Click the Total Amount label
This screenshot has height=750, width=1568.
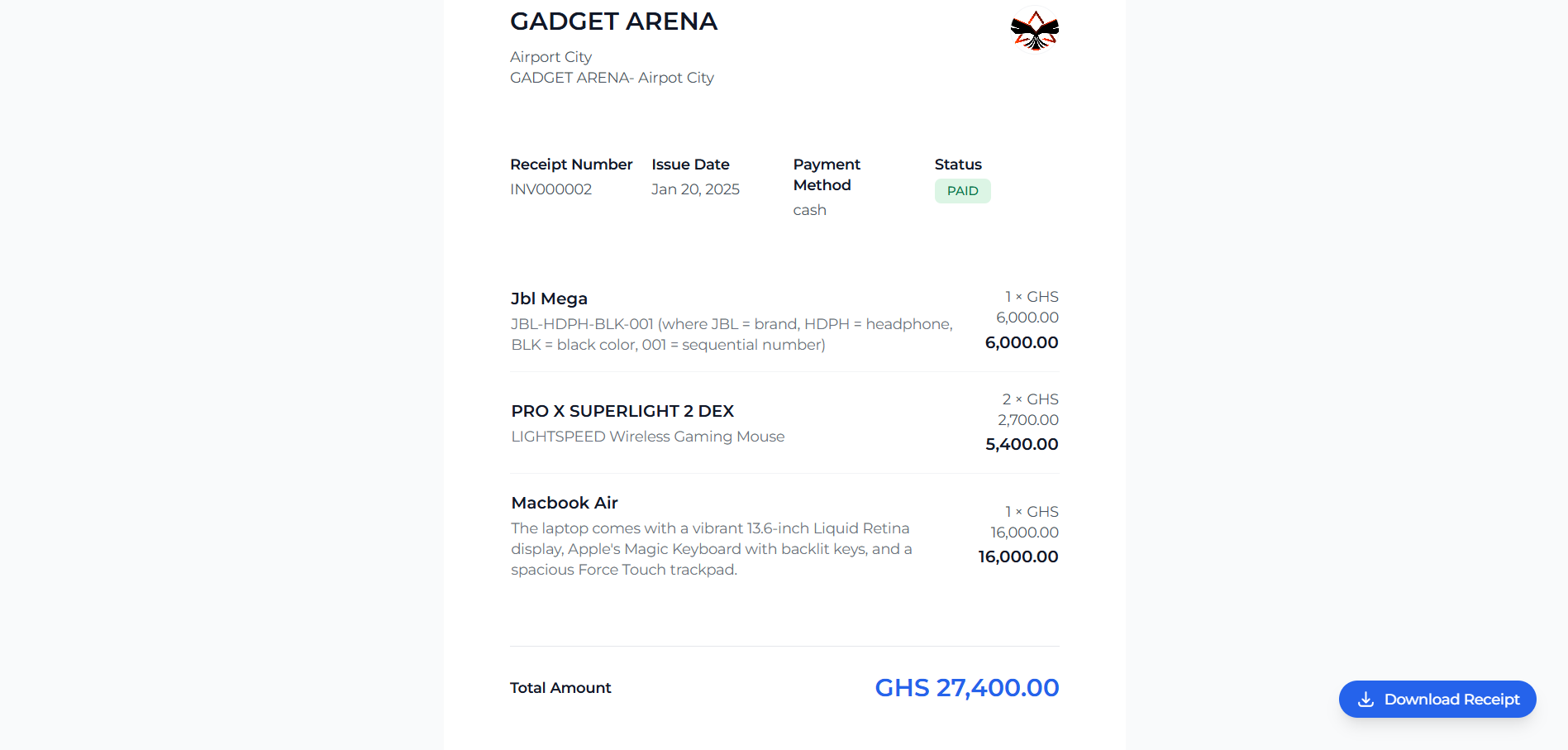click(x=560, y=688)
